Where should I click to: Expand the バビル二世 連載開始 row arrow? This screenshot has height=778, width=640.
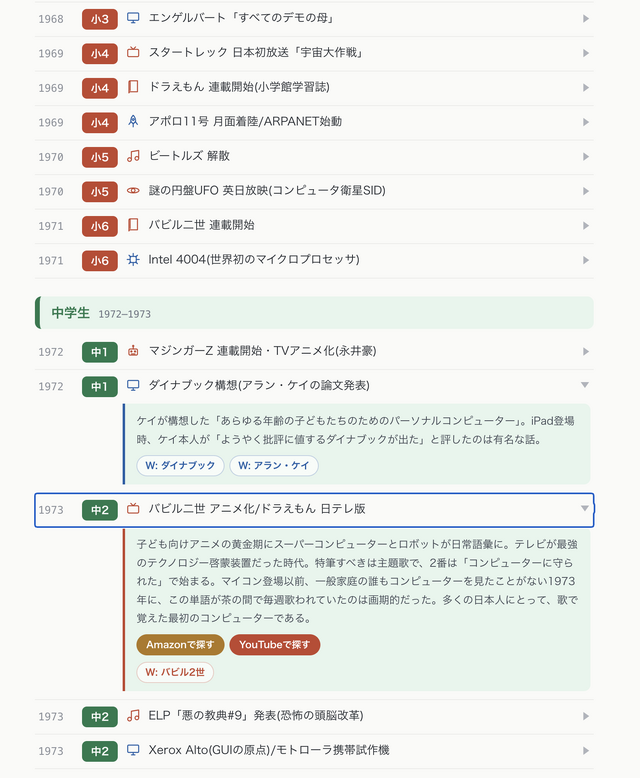pyautogui.click(x=585, y=226)
